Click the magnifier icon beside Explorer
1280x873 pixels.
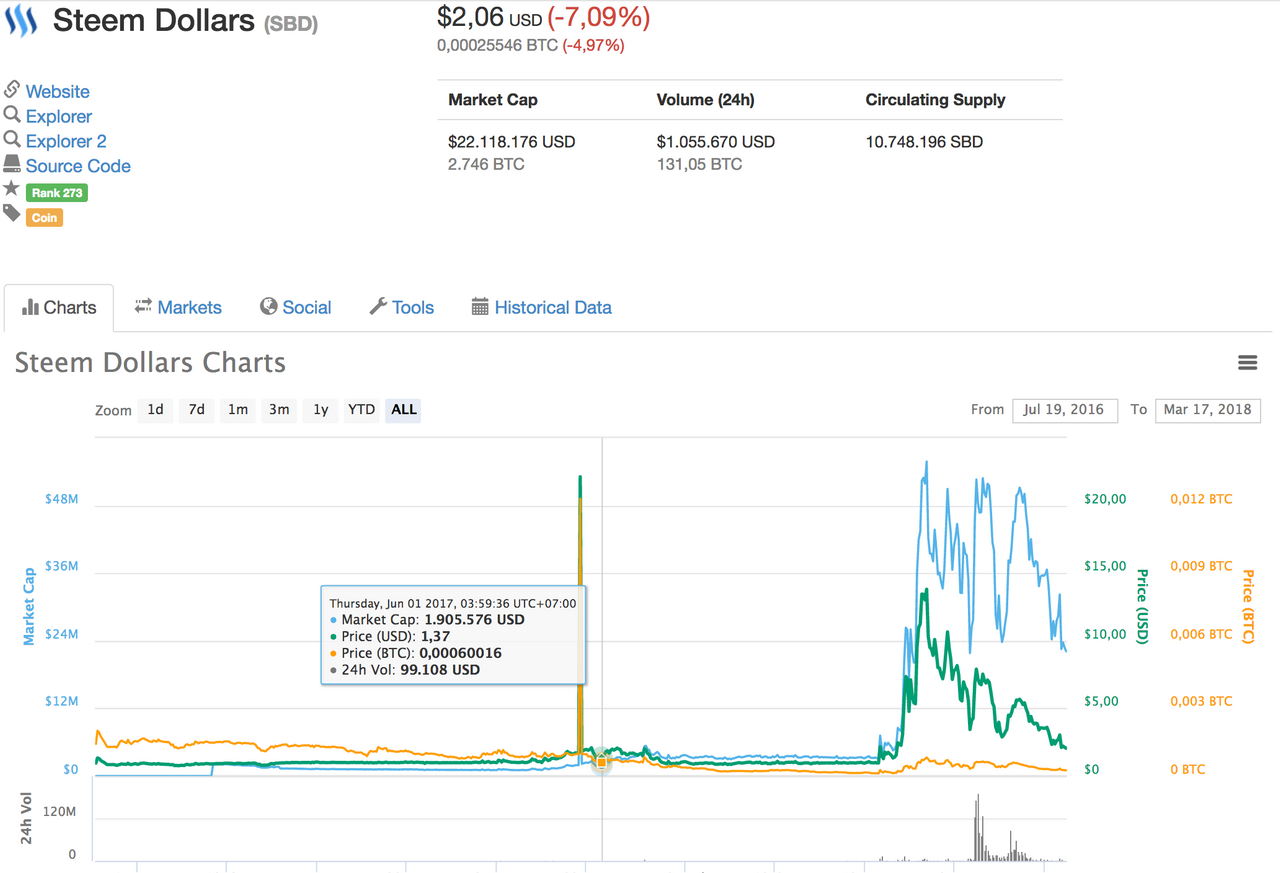(12, 115)
